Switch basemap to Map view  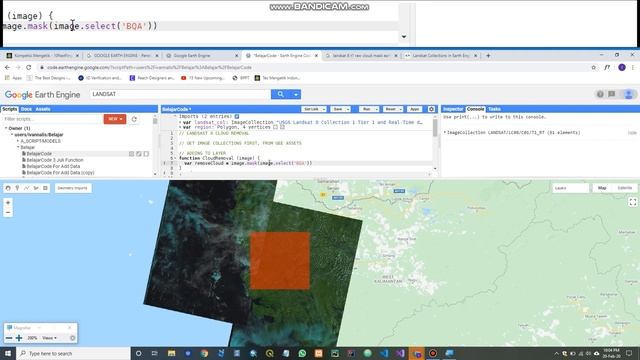(602, 188)
